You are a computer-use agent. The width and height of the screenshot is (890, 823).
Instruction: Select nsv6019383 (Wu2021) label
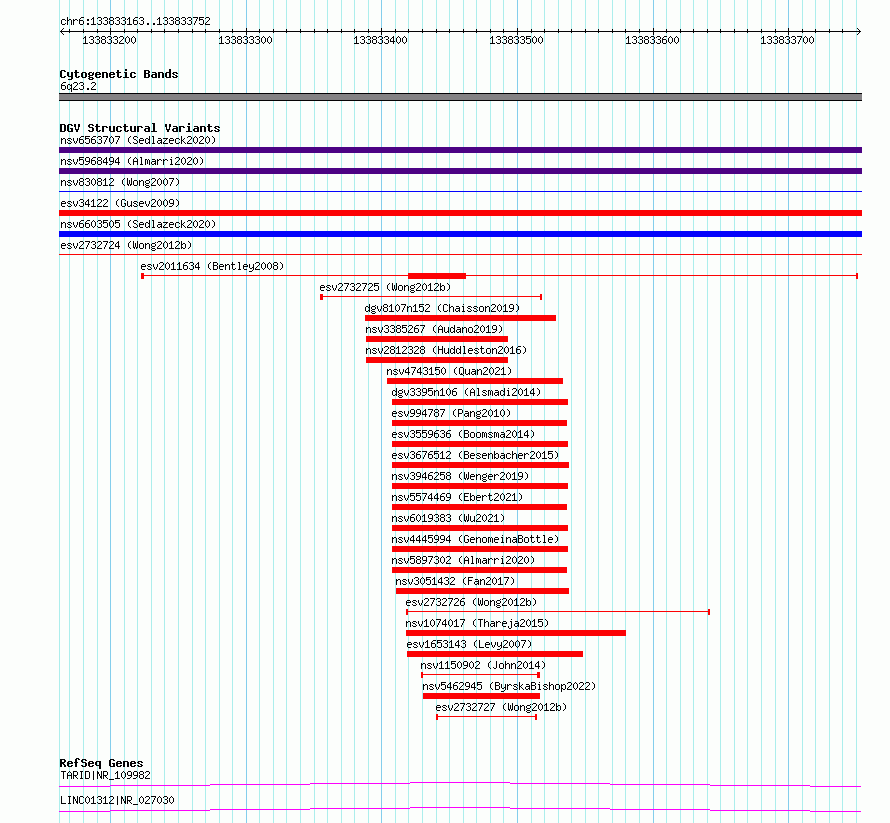pos(448,518)
